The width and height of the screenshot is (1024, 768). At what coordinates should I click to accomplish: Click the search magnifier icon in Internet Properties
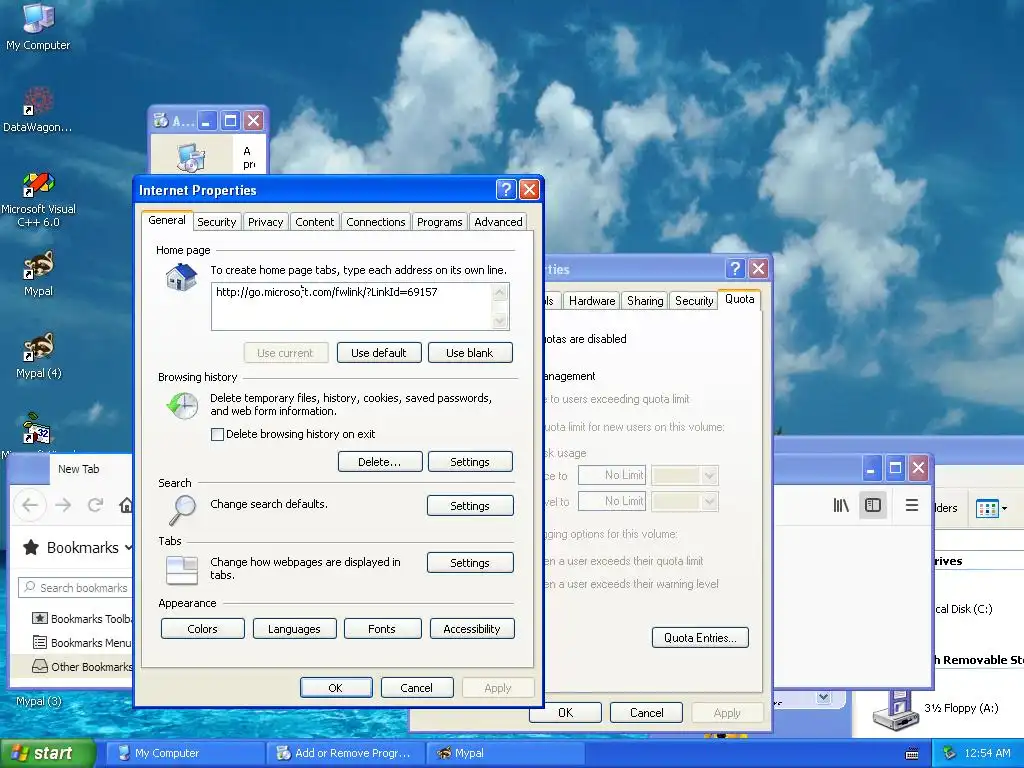(182, 510)
